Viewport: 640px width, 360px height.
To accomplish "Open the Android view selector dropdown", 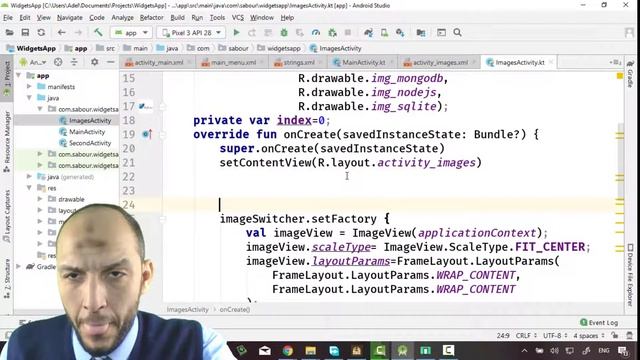I will coord(33,62).
